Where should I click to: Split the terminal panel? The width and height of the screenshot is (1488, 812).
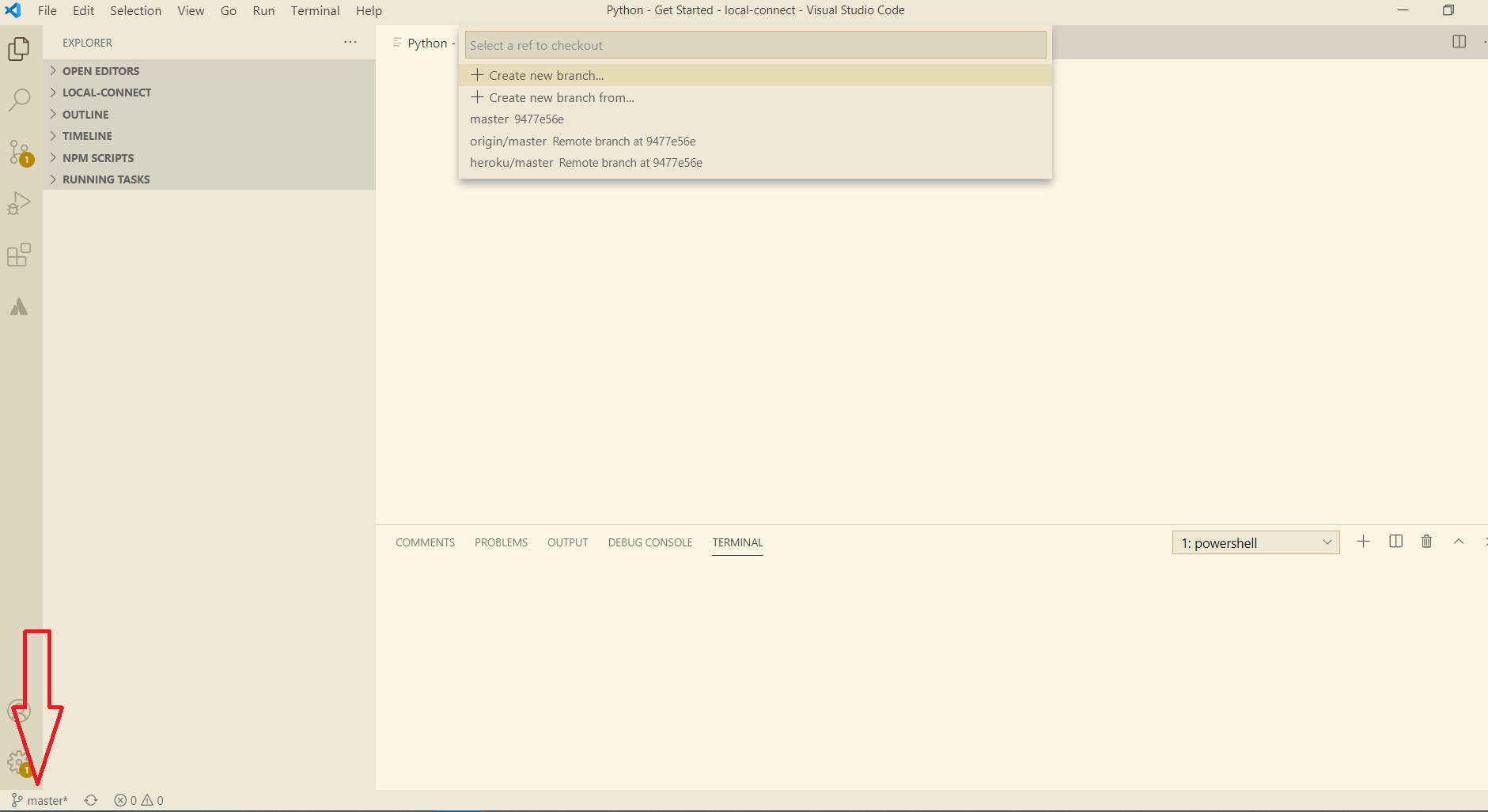coord(1396,542)
